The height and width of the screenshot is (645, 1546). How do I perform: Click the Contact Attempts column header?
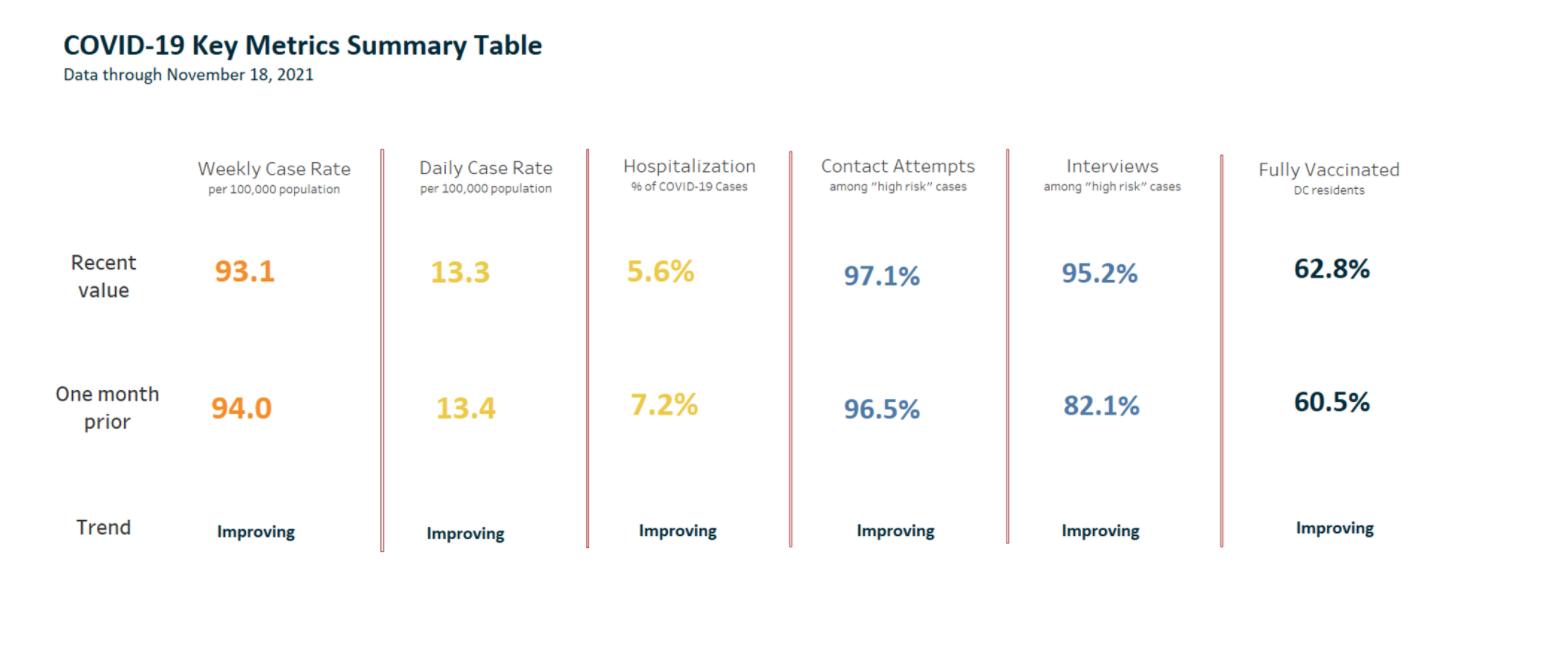[897, 166]
